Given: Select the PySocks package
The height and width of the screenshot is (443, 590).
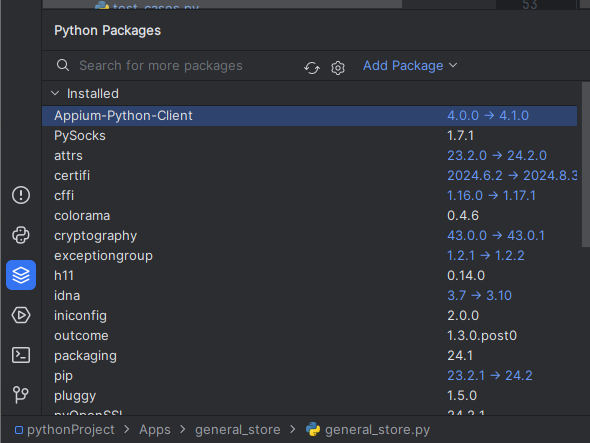Looking at the screenshot, I should pos(80,135).
